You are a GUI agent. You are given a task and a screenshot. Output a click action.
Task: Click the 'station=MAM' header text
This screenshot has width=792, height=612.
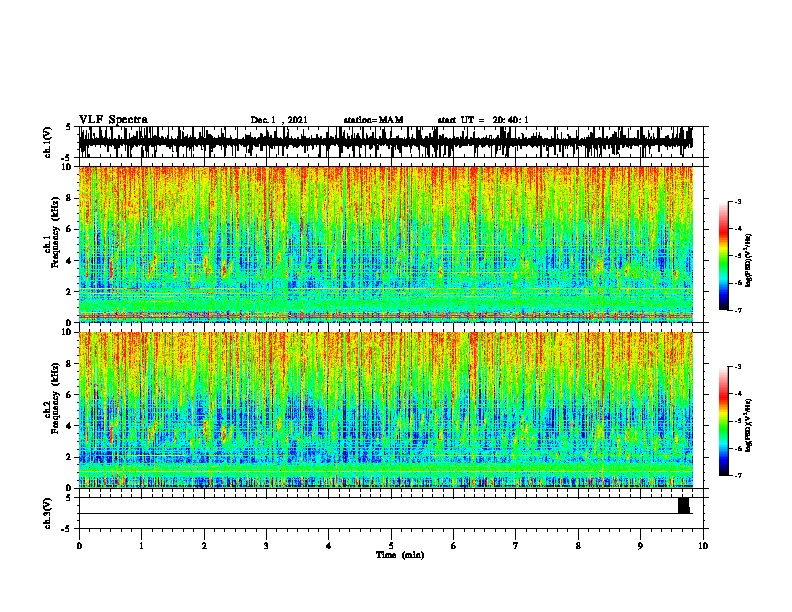point(373,120)
